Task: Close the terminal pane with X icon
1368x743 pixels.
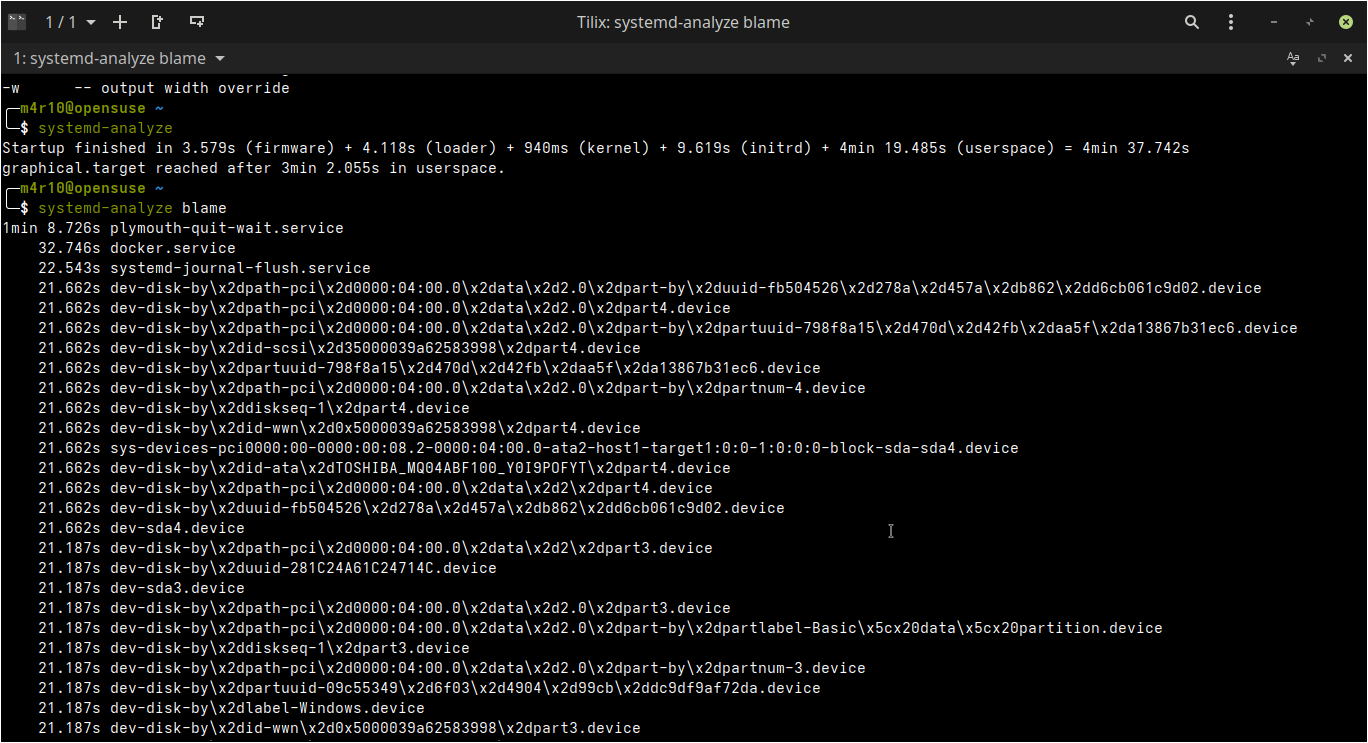Action: tap(1350, 58)
